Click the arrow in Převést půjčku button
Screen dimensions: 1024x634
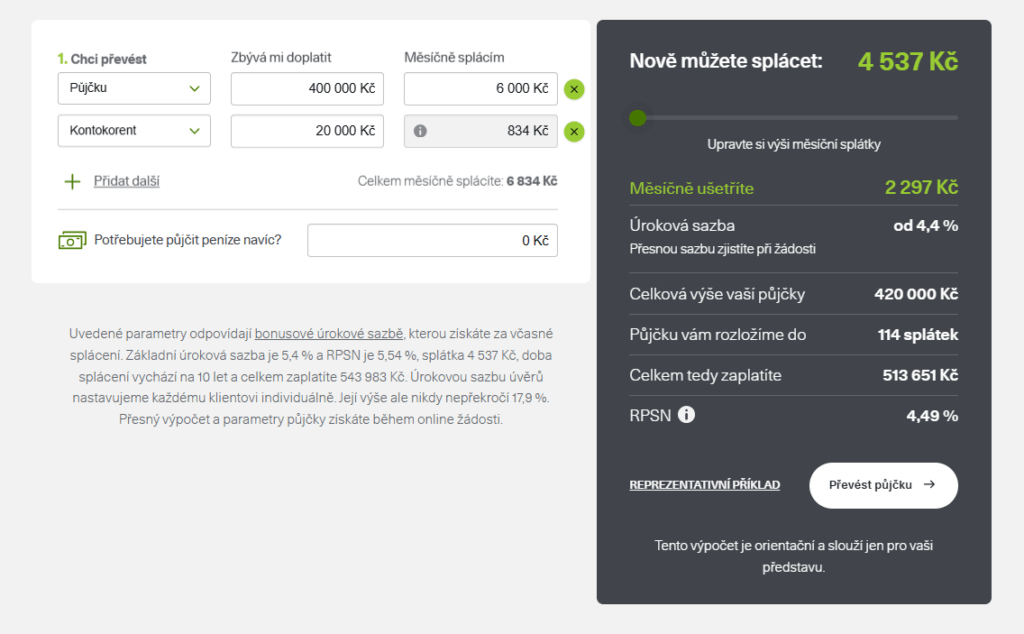pos(929,485)
